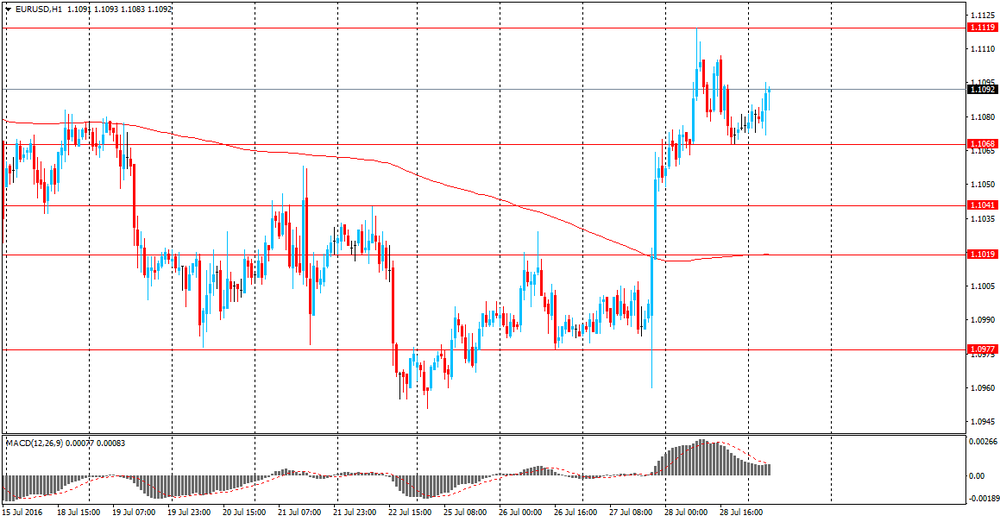1000x522 pixels.
Task: Click the OHLC values 1.1091 1.1093 1.1083 1.1092
Action: (x=119, y=10)
